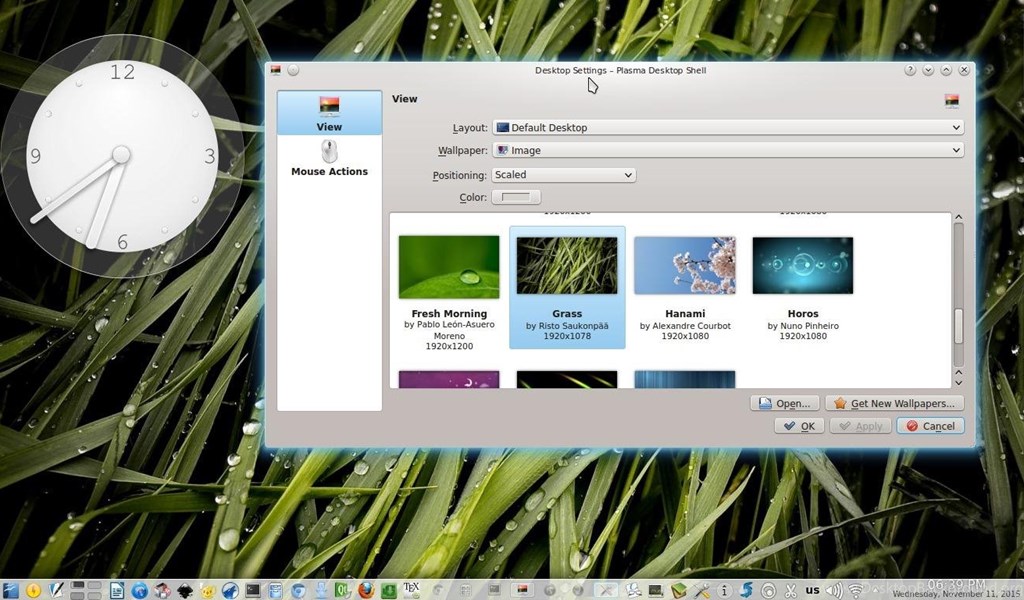
Task: Click the help question mark in title bar
Action: (910, 71)
